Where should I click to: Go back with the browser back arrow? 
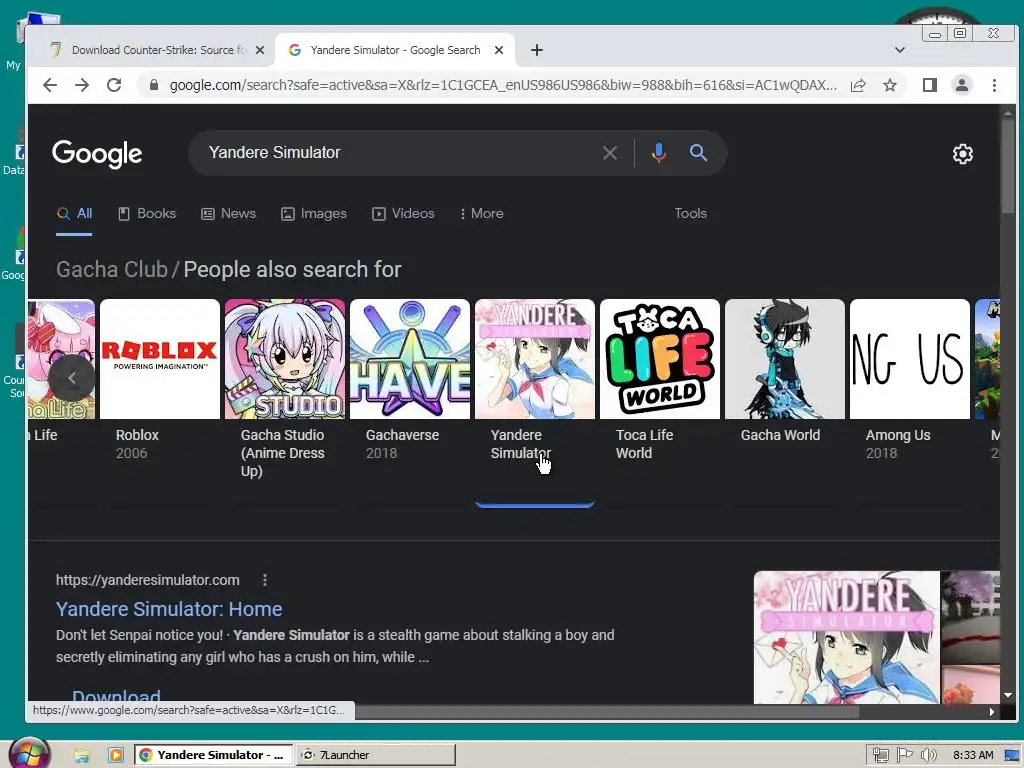50,85
